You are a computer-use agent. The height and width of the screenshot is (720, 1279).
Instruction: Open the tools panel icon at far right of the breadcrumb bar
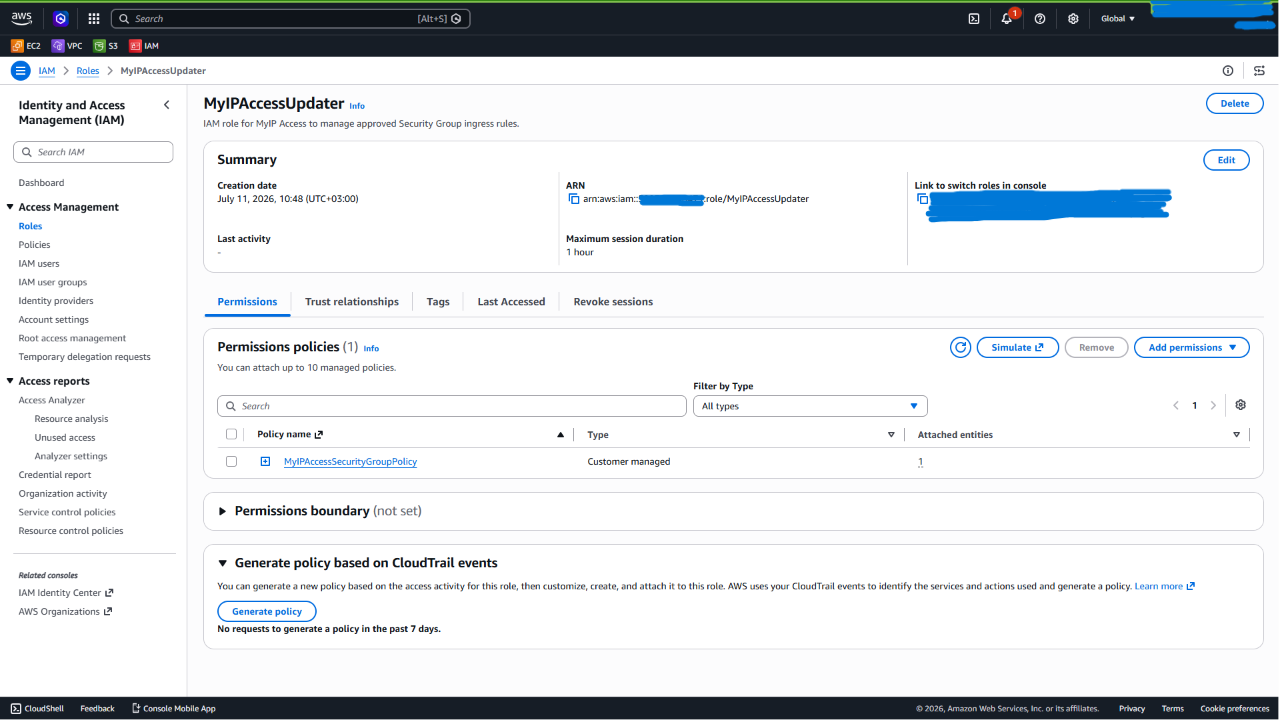coord(1260,71)
